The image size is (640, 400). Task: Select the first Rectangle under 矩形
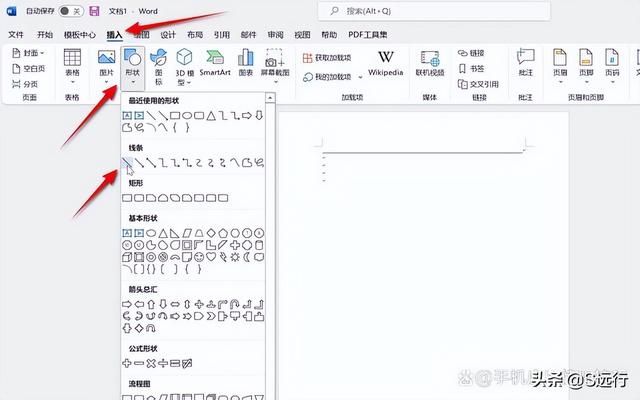[x=127, y=198]
